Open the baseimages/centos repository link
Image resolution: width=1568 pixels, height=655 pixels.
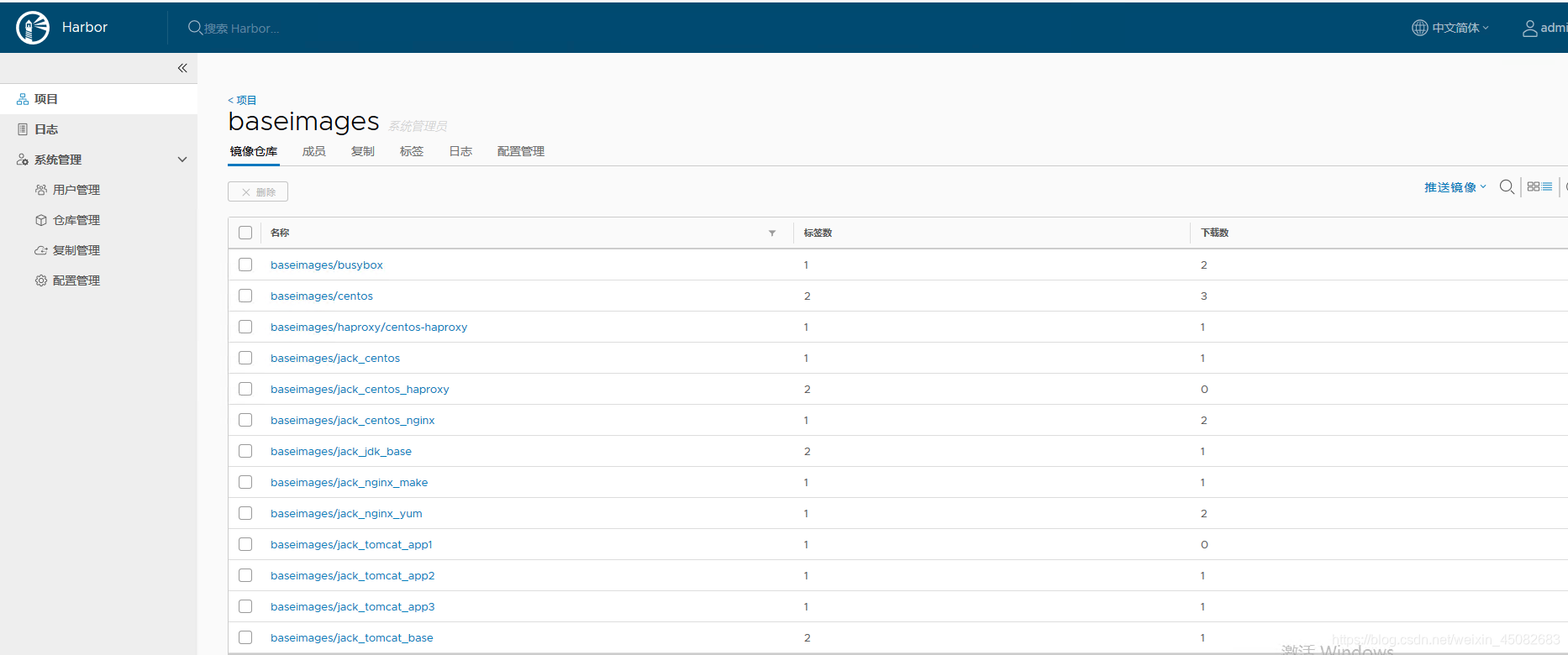322,296
